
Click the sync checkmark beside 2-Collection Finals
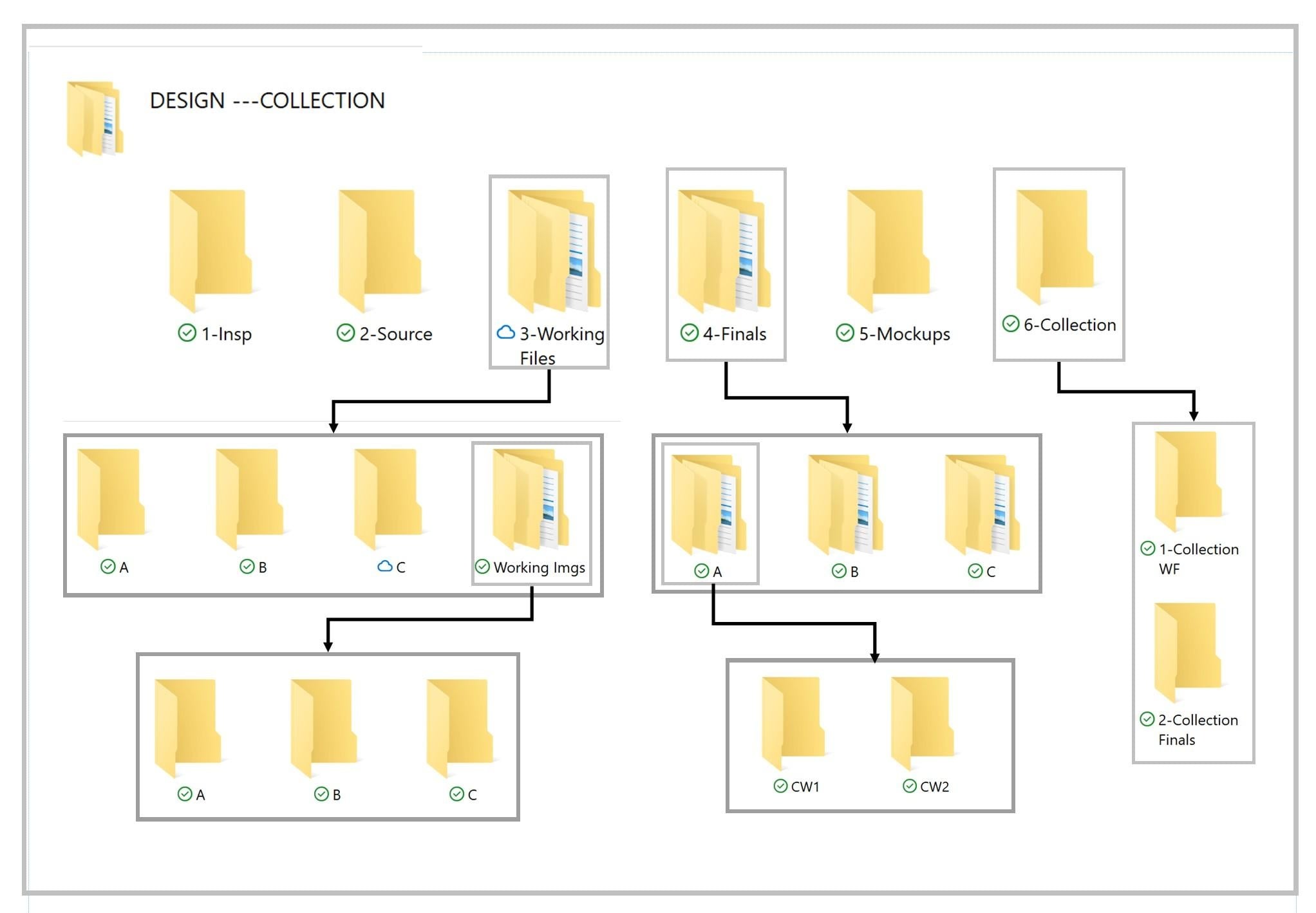[x=1147, y=719]
